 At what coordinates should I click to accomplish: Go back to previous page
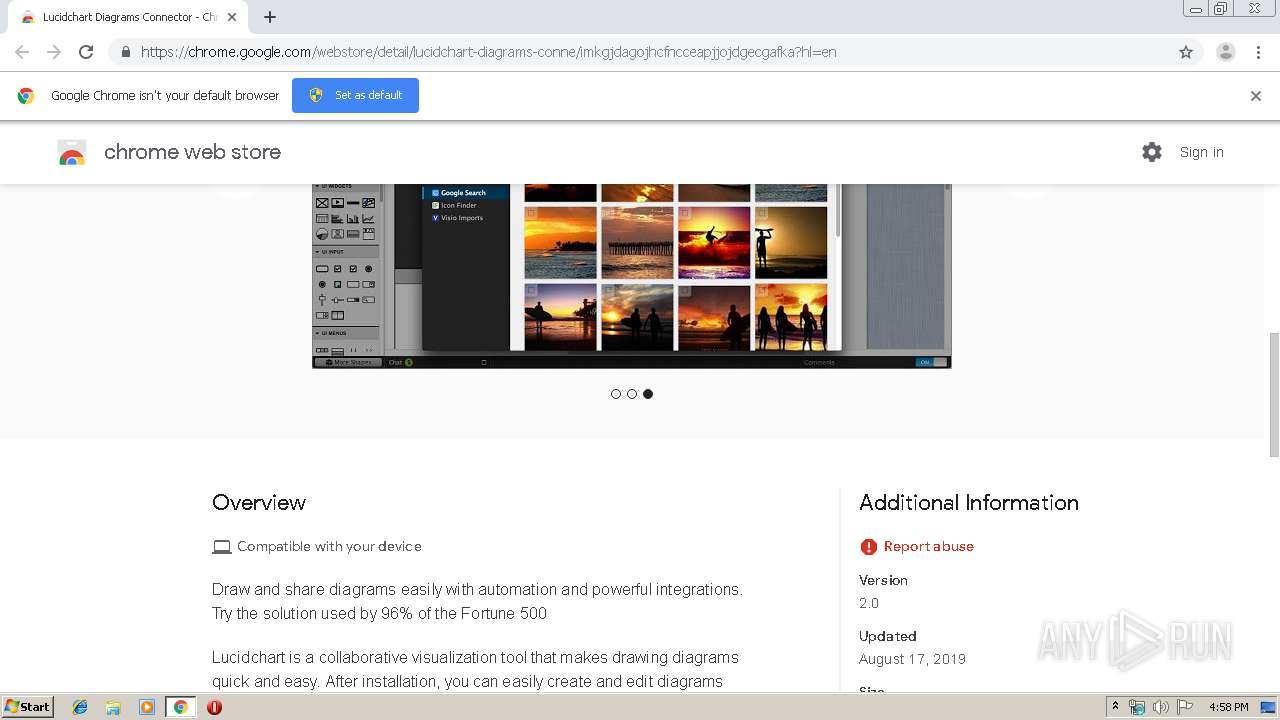[x=22, y=52]
